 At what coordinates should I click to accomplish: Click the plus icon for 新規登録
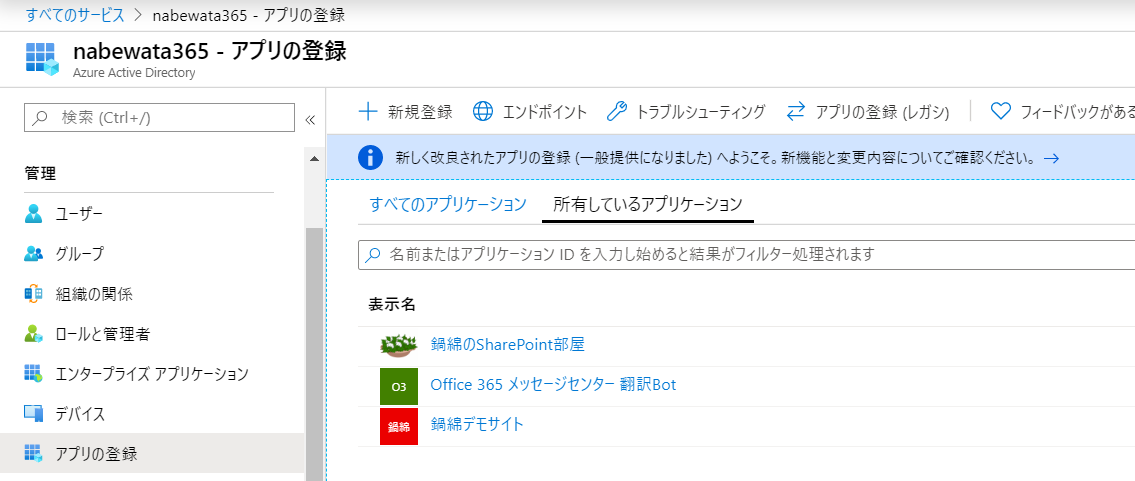point(368,111)
